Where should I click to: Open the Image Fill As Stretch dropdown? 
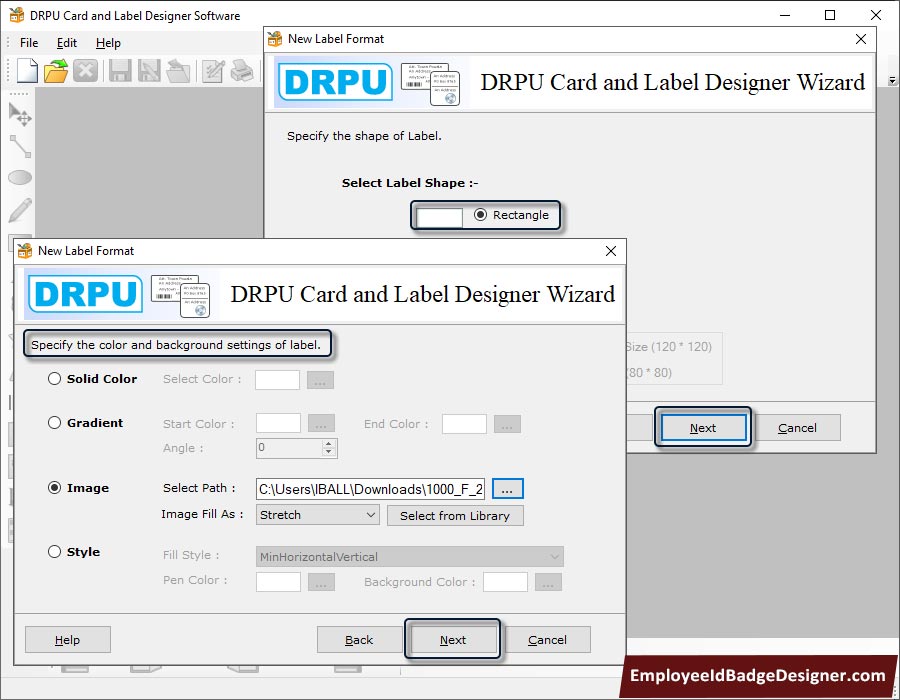(x=317, y=515)
